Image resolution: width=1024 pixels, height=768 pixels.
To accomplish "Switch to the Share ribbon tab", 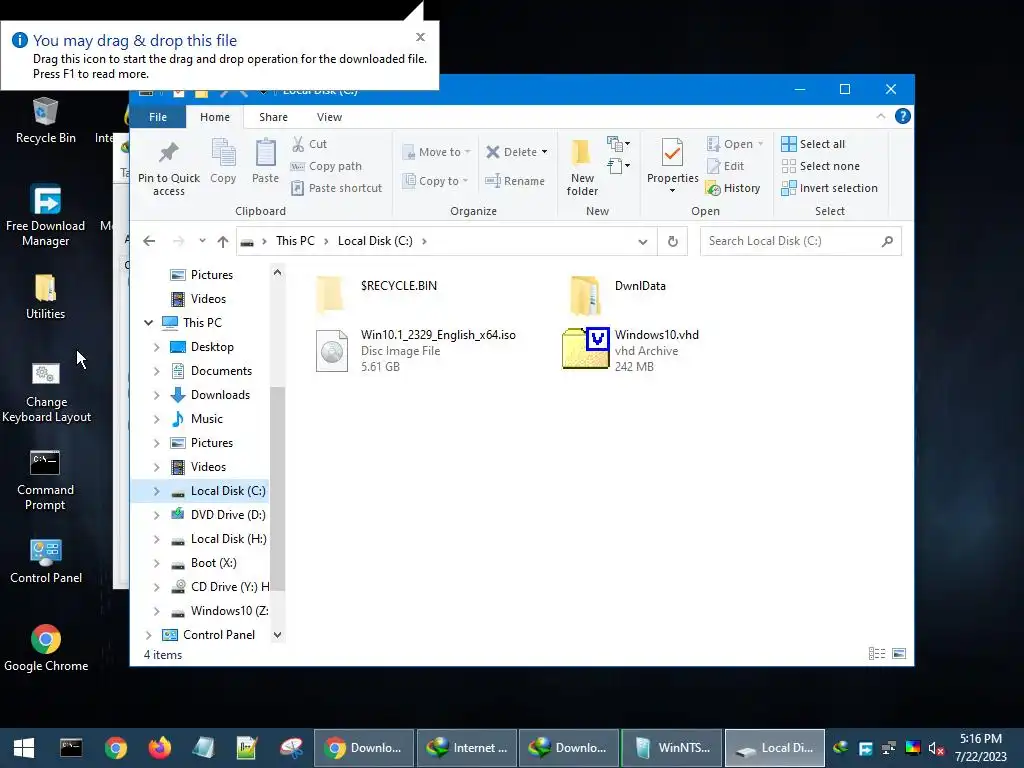I will pos(273,117).
